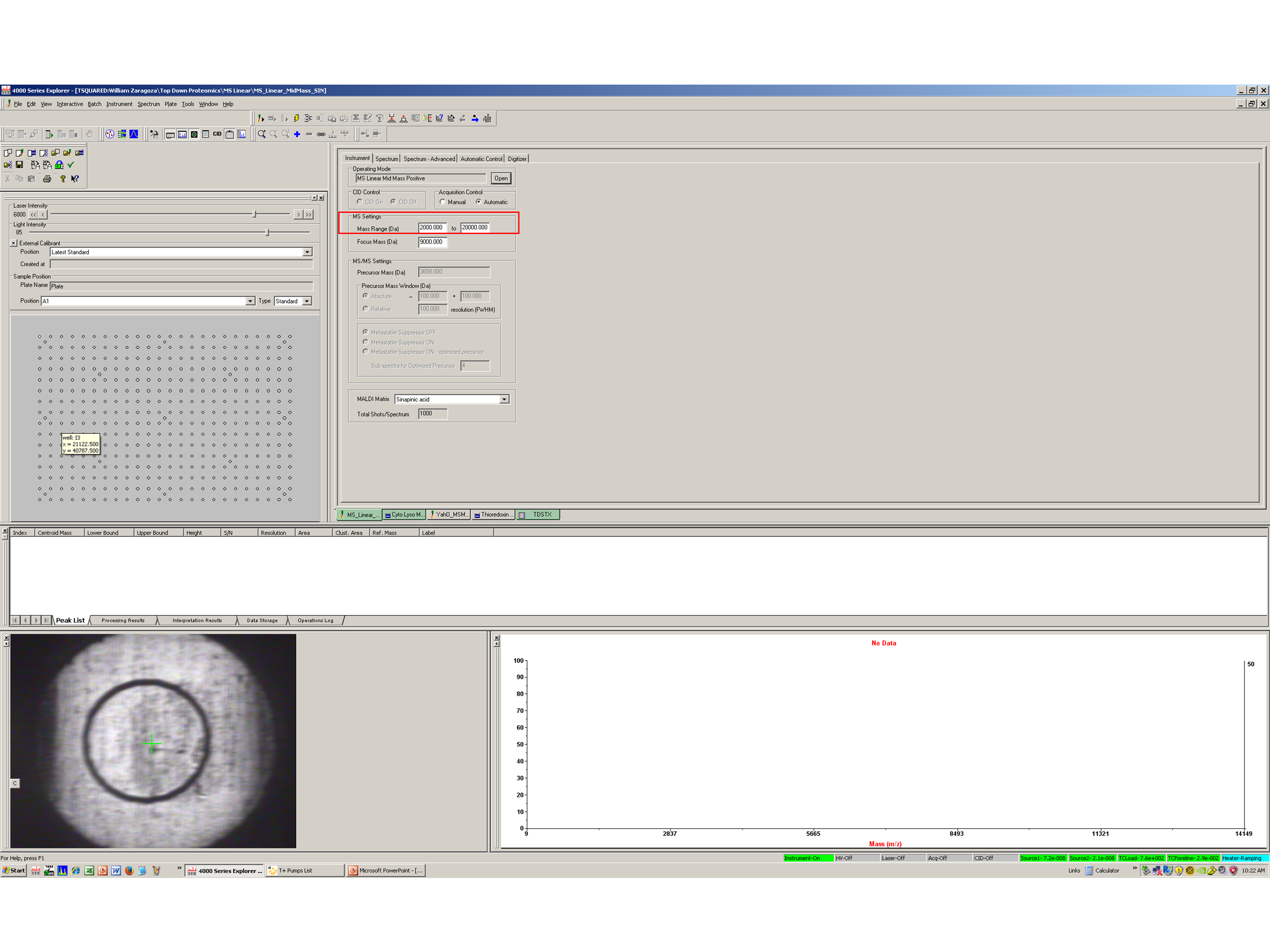Click the green checkmark icon

71,165
